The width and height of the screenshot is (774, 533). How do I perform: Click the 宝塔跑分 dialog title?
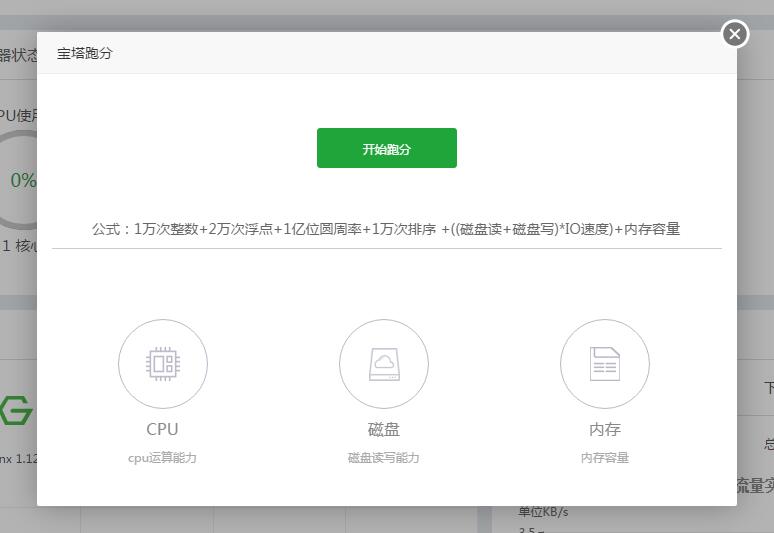click(85, 53)
